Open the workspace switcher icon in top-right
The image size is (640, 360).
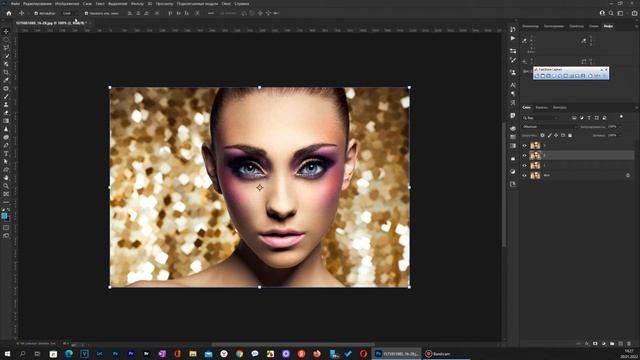(620, 13)
